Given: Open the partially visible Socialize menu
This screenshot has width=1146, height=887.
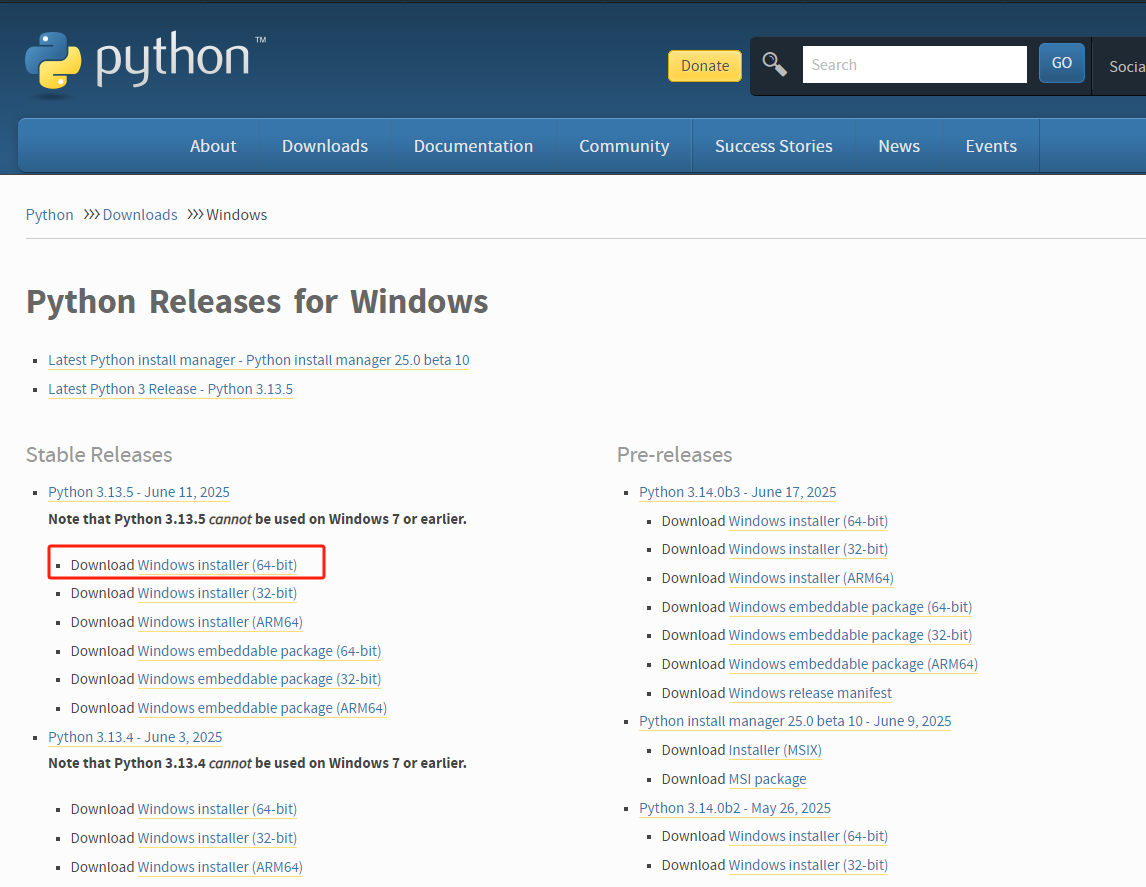Looking at the screenshot, I should click(x=1126, y=66).
